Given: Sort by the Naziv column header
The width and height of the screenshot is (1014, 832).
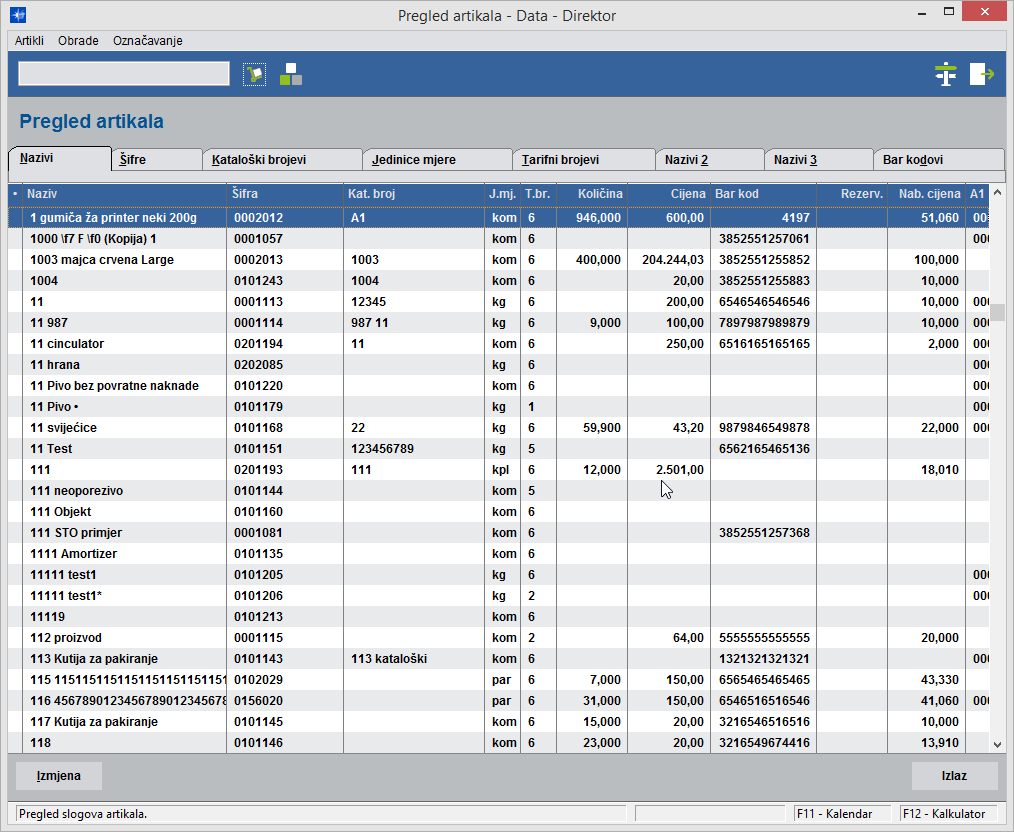Looking at the screenshot, I should tap(124, 194).
